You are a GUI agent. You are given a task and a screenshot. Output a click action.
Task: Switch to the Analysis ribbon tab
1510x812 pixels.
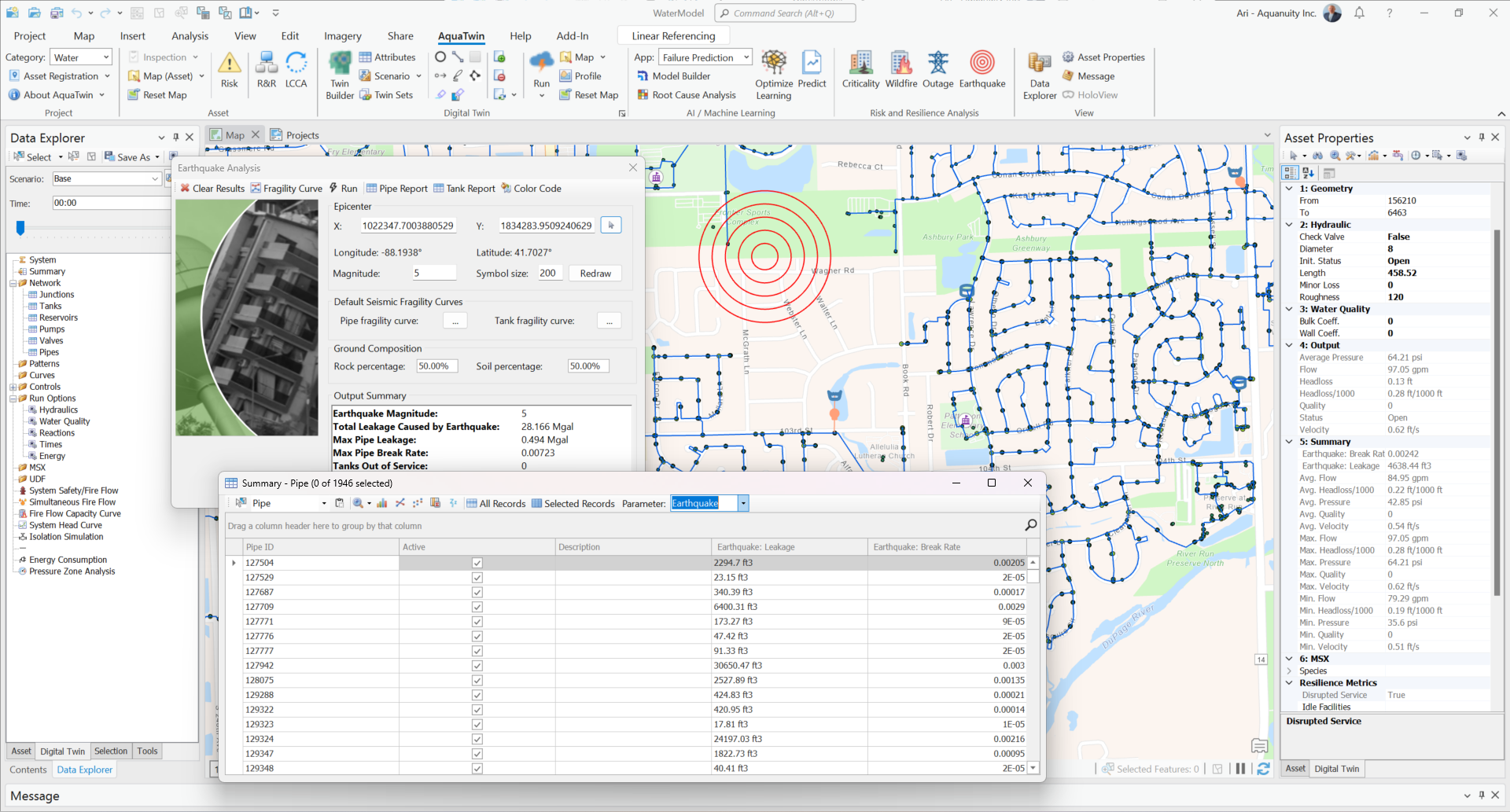190,36
